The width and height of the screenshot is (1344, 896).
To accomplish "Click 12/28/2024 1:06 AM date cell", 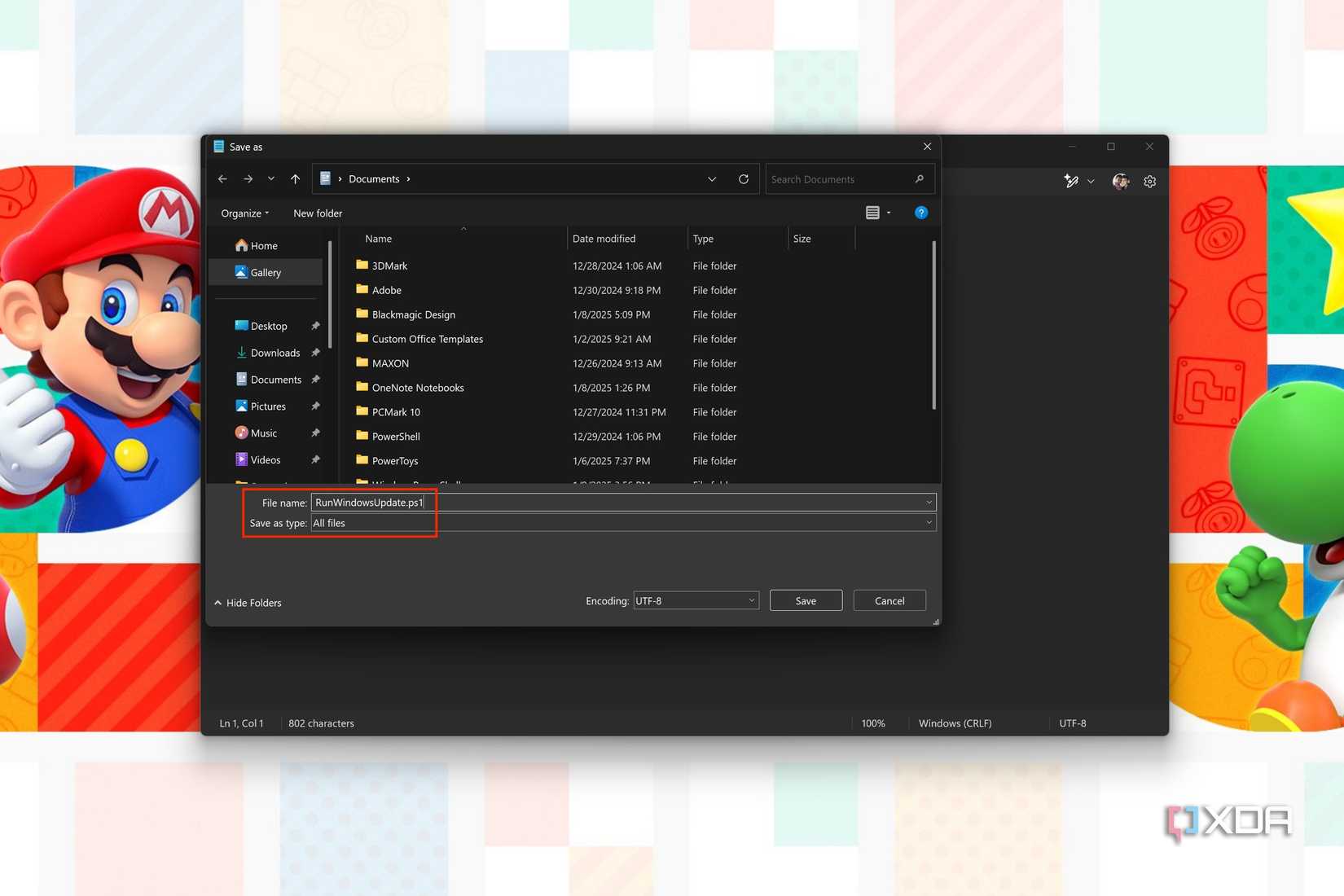I will (617, 266).
